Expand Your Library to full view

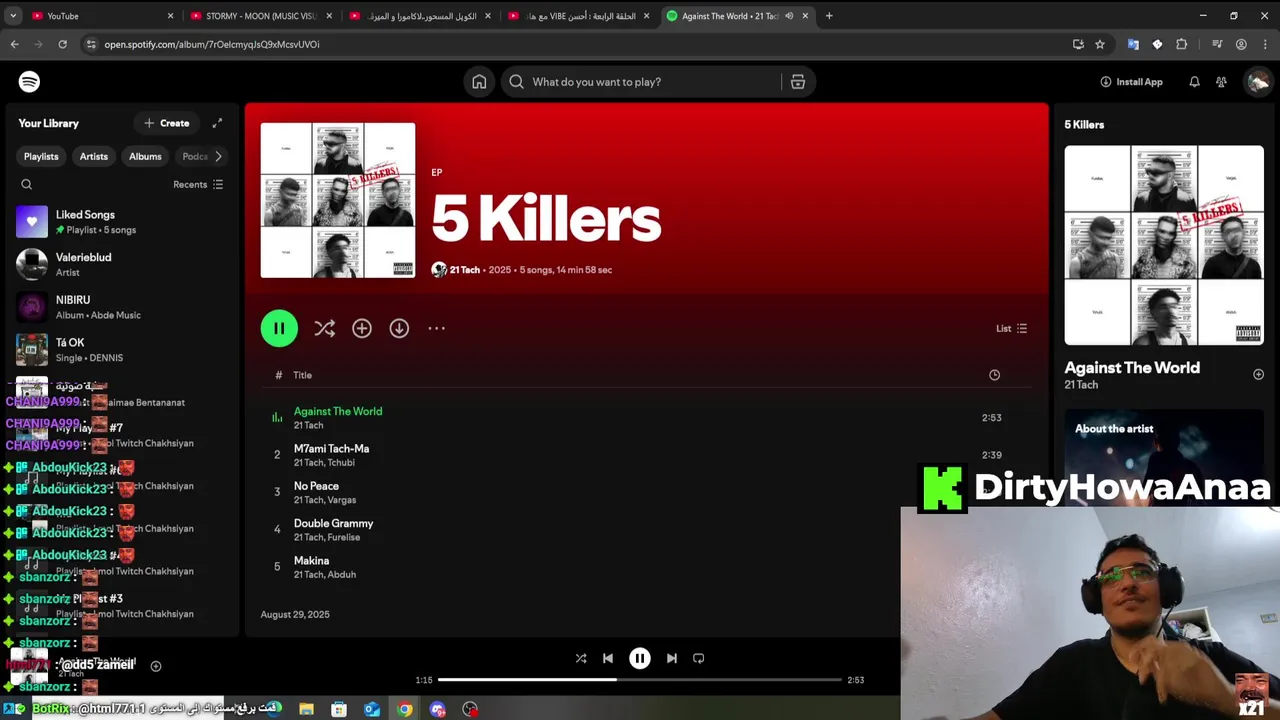coord(217,123)
